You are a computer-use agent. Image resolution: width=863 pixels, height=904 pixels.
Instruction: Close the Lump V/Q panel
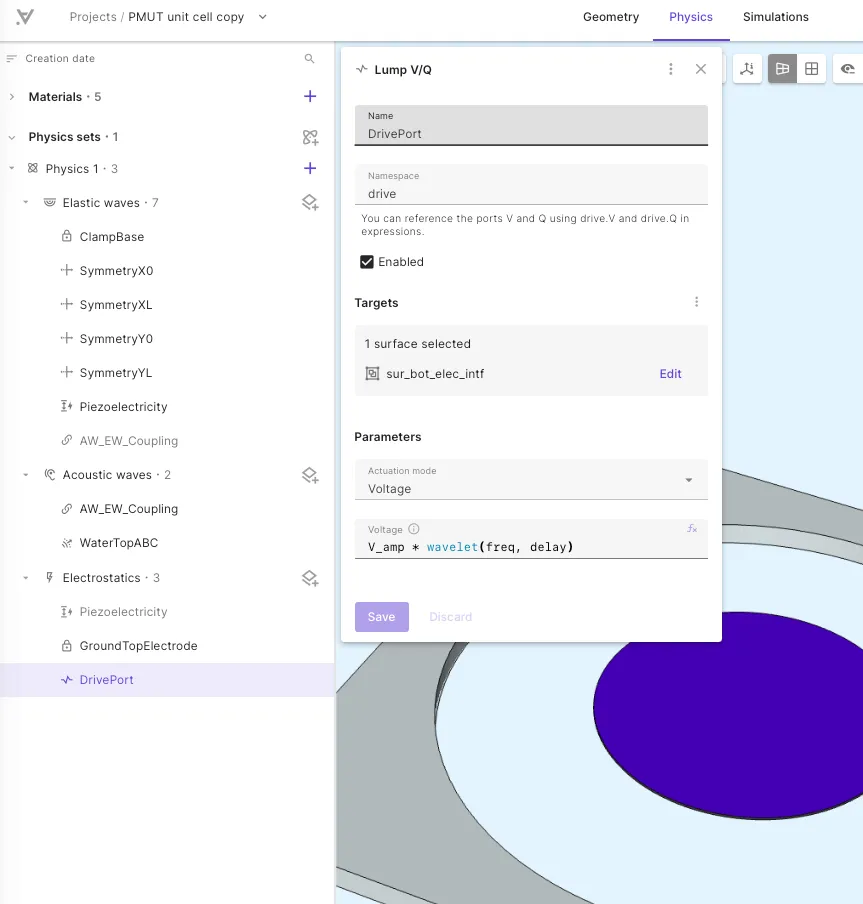(701, 69)
